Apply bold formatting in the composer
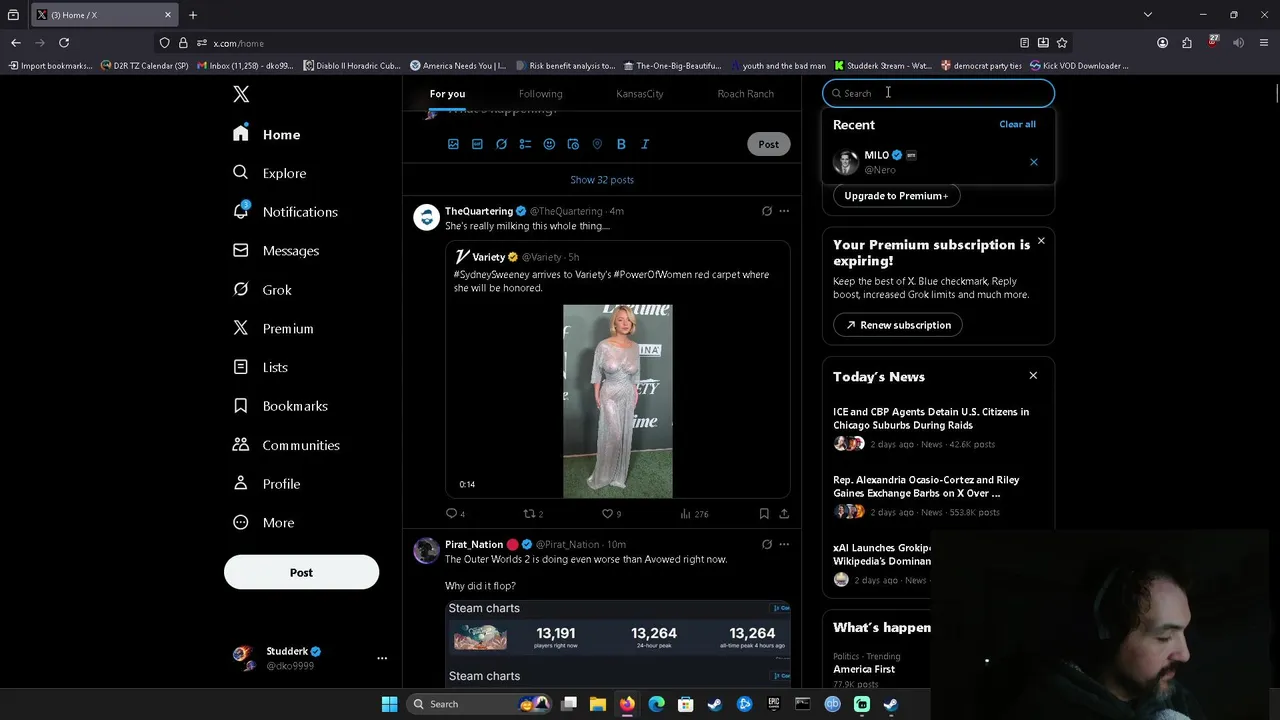 621,144
